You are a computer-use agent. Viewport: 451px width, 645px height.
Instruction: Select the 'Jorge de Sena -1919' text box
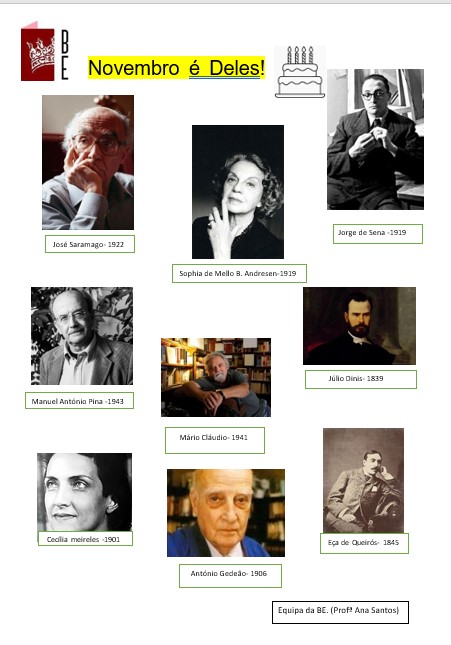[x=378, y=234]
